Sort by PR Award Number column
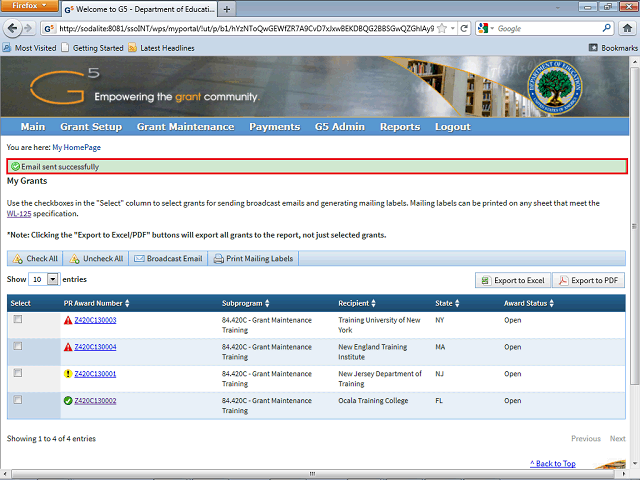 coord(96,303)
